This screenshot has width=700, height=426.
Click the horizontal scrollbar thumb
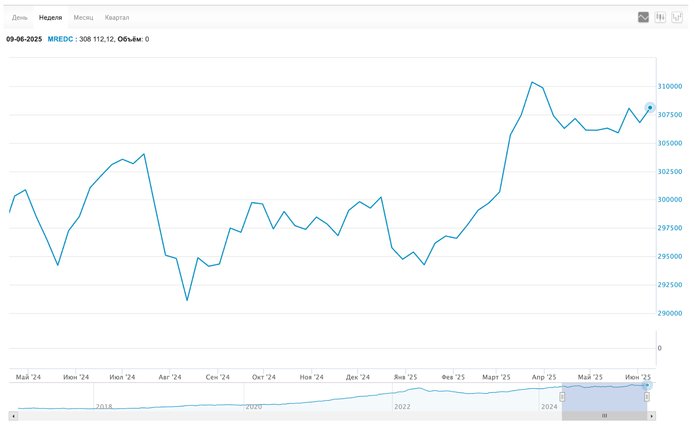click(604, 415)
